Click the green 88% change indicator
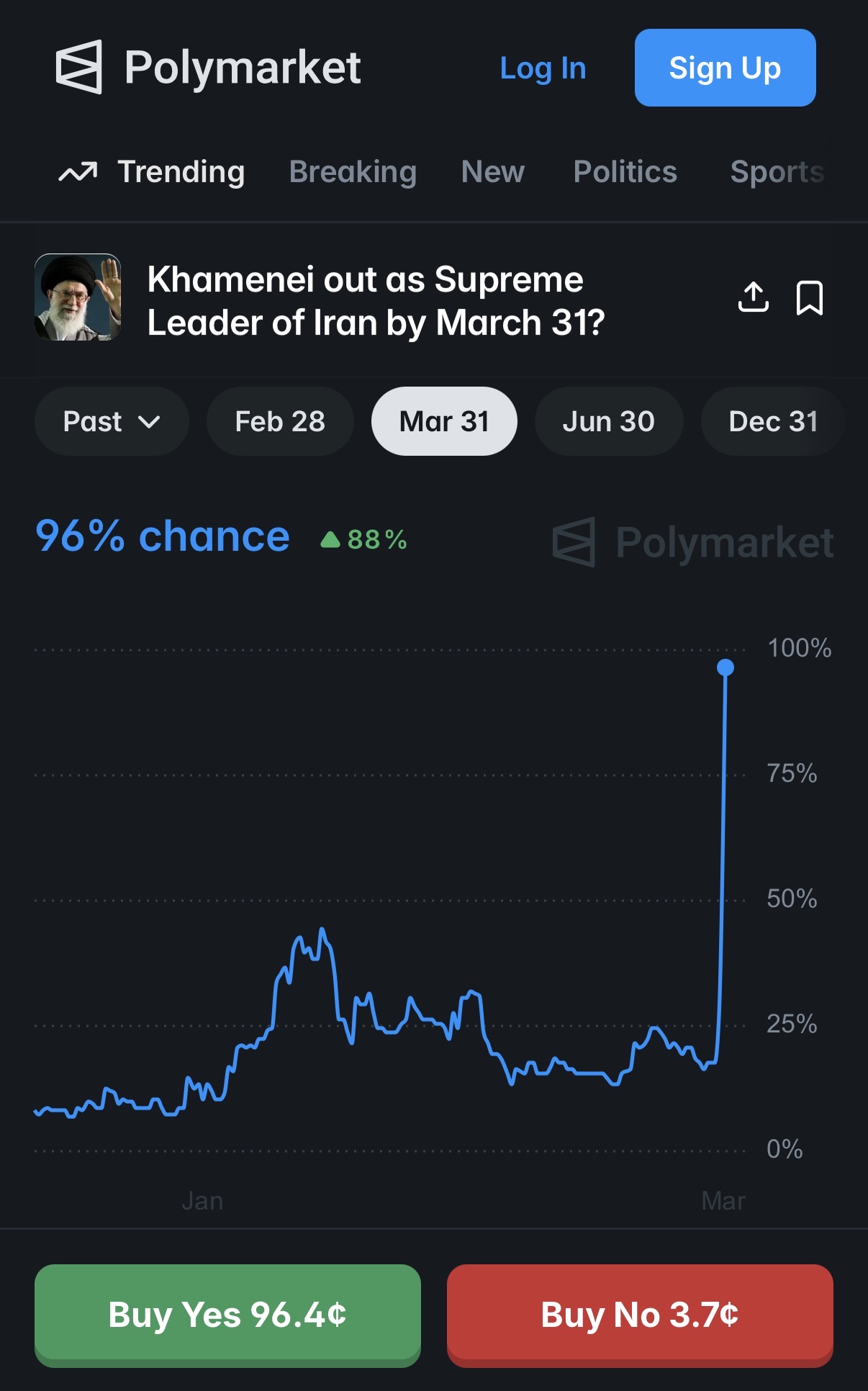The height and width of the screenshot is (1391, 868). [x=364, y=539]
